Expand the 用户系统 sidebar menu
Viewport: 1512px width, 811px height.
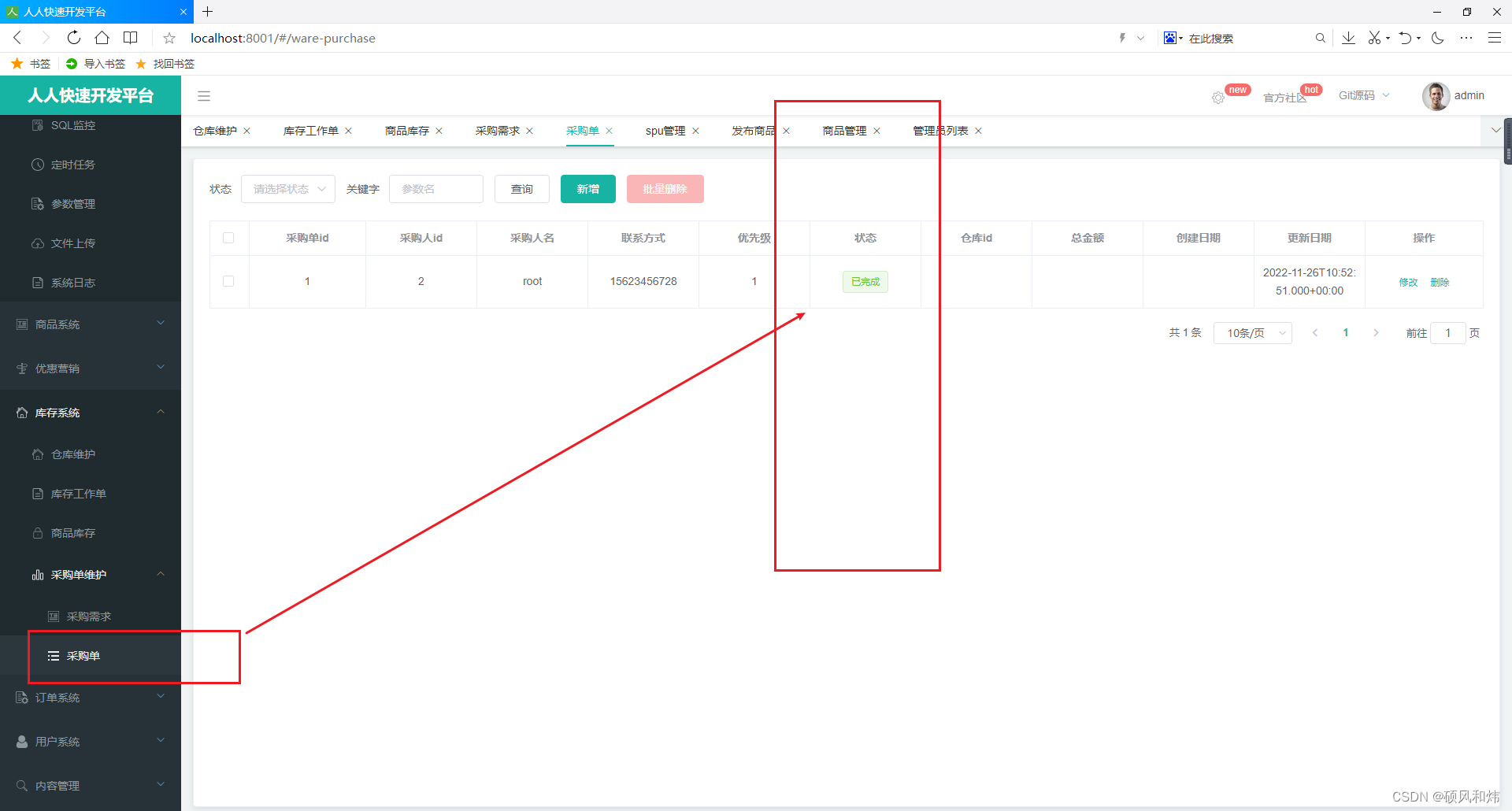(91, 742)
